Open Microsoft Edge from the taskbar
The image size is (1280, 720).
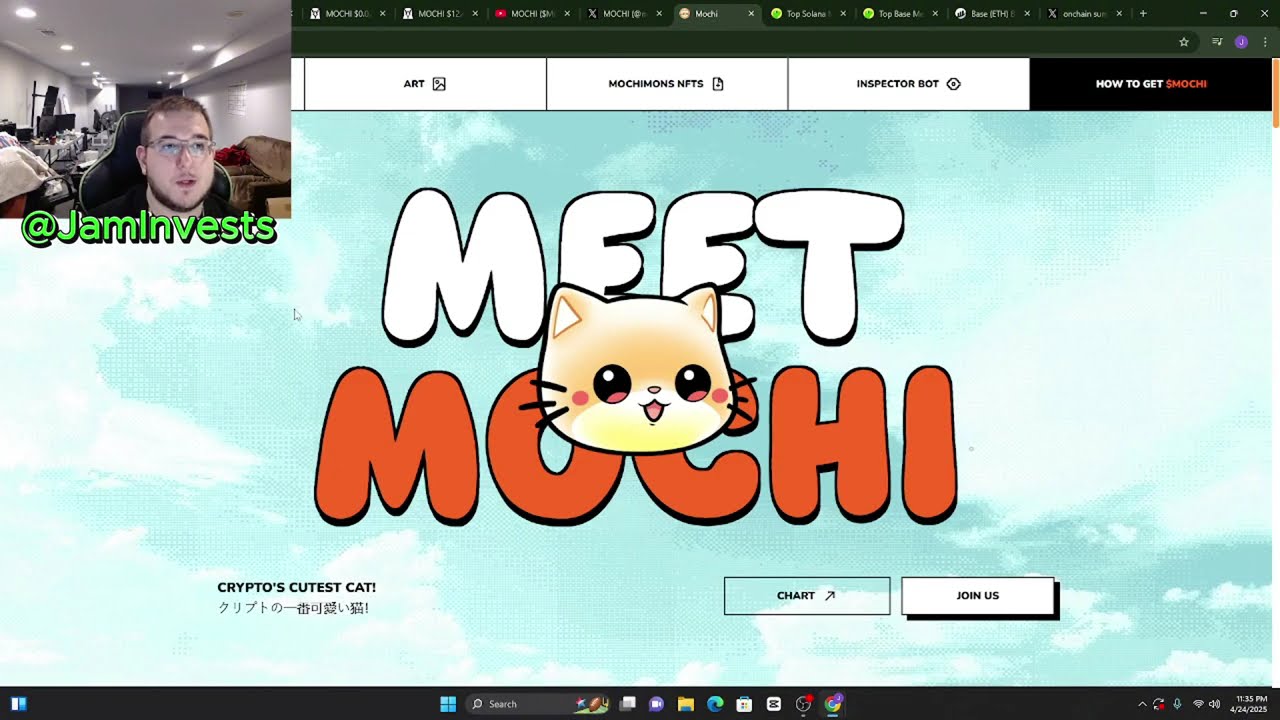715,704
